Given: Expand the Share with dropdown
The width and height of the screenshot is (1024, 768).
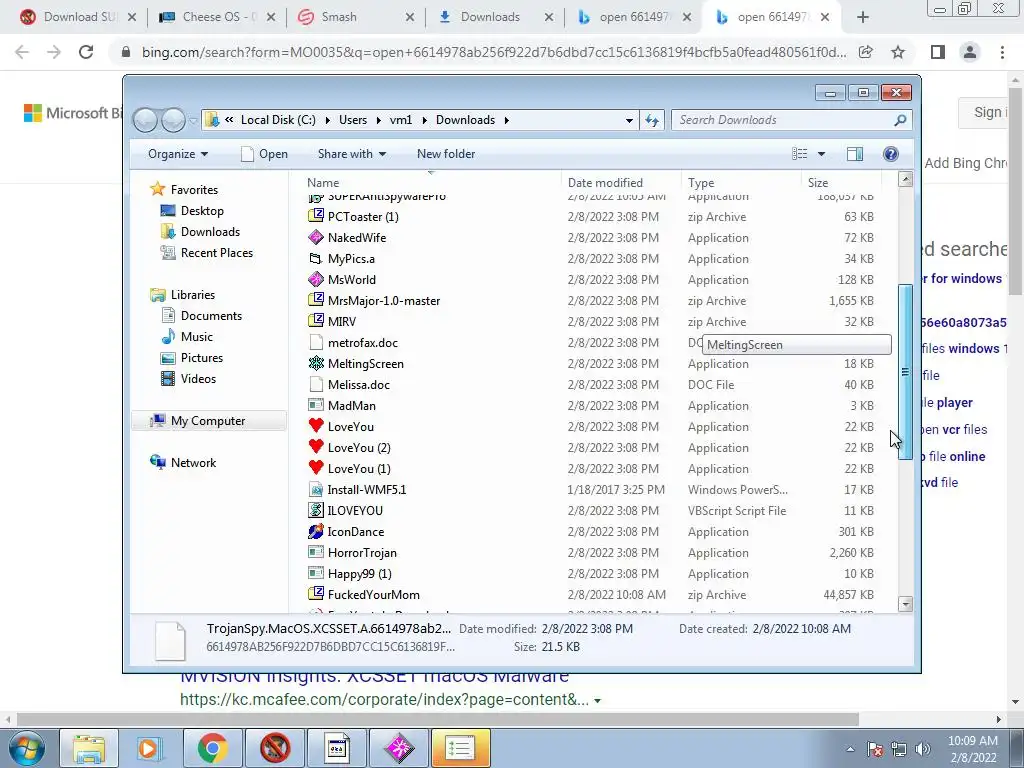Looking at the screenshot, I should pyautogui.click(x=351, y=154).
